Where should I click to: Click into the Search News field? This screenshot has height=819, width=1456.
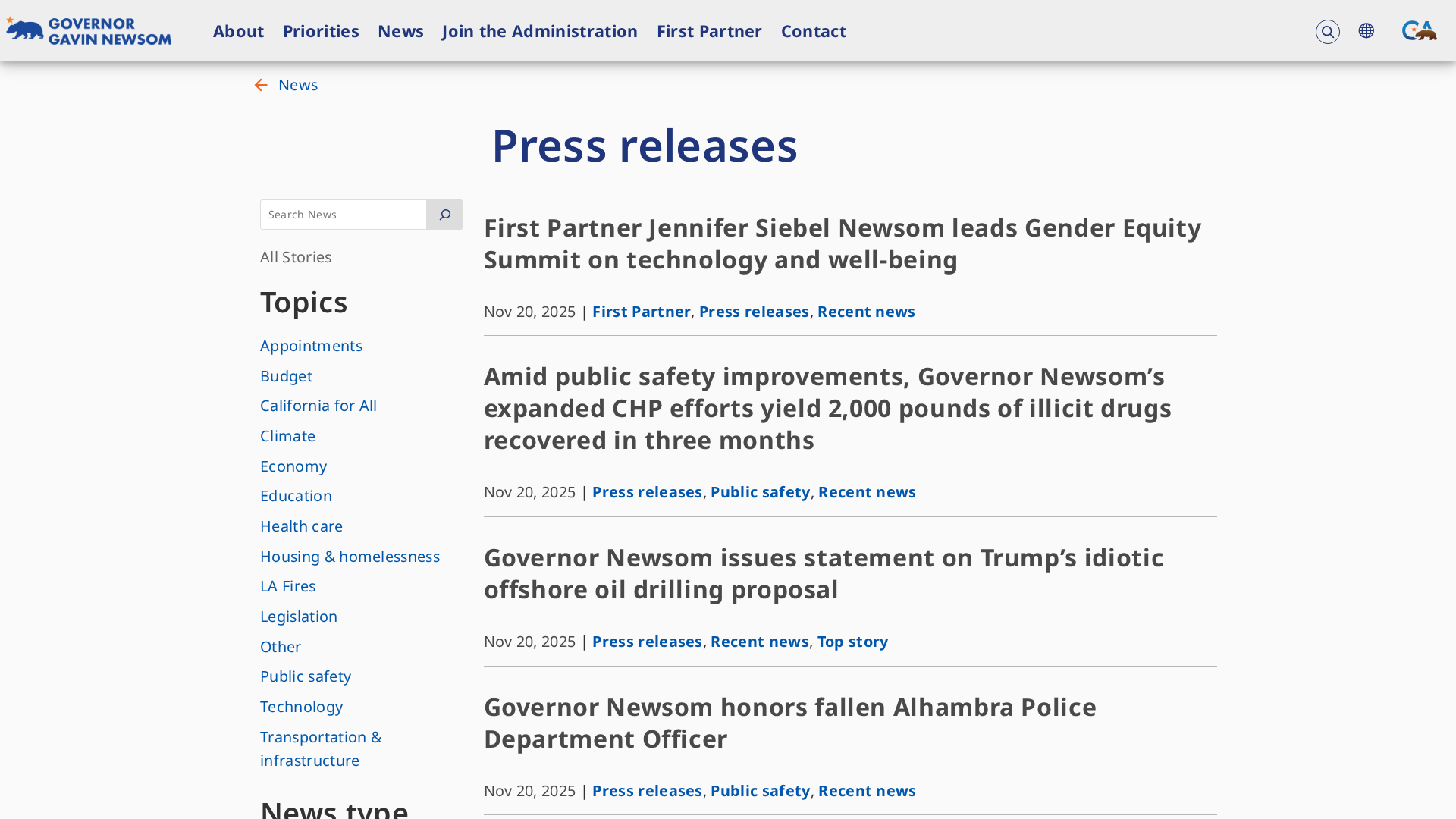pos(343,215)
